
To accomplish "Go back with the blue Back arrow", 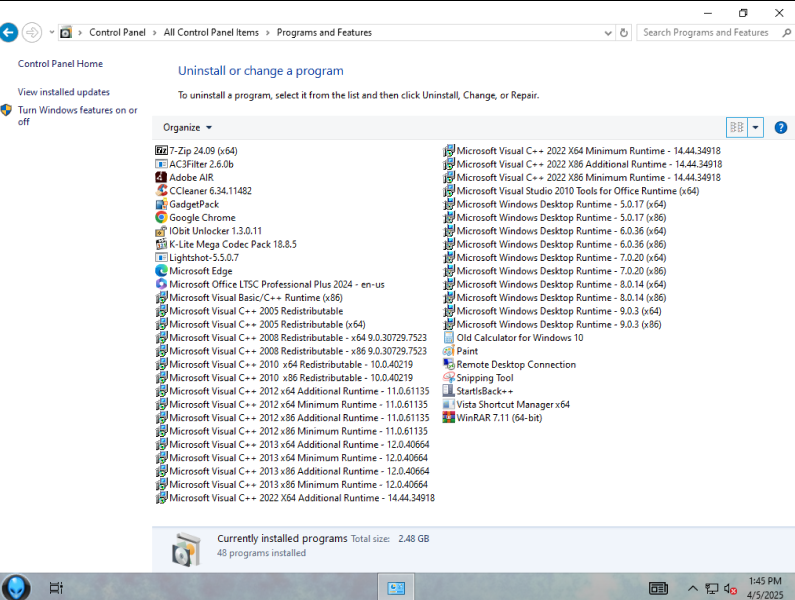I will [9, 32].
